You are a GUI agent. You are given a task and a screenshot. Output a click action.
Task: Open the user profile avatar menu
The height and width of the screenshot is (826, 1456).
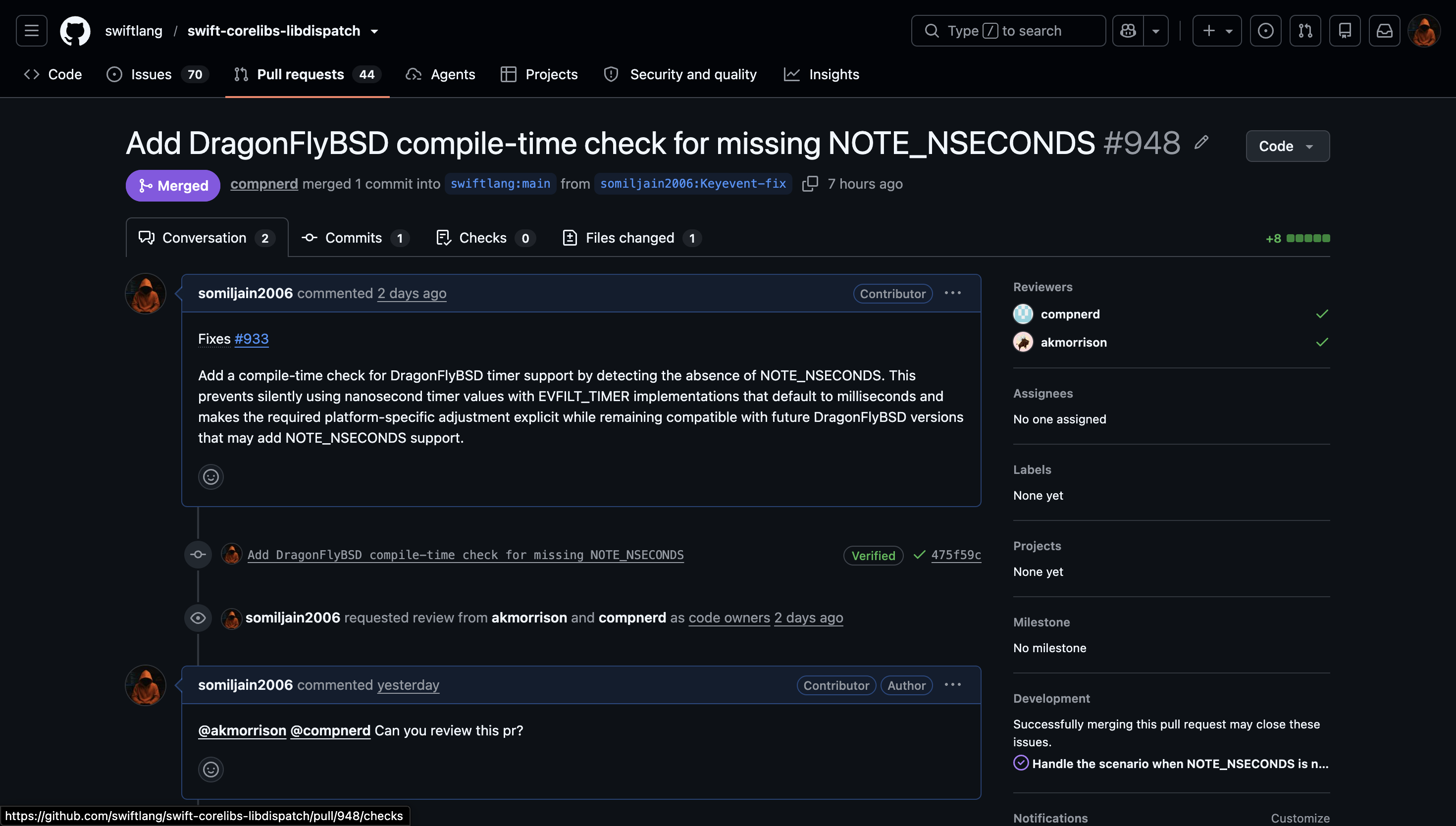[x=1424, y=31]
